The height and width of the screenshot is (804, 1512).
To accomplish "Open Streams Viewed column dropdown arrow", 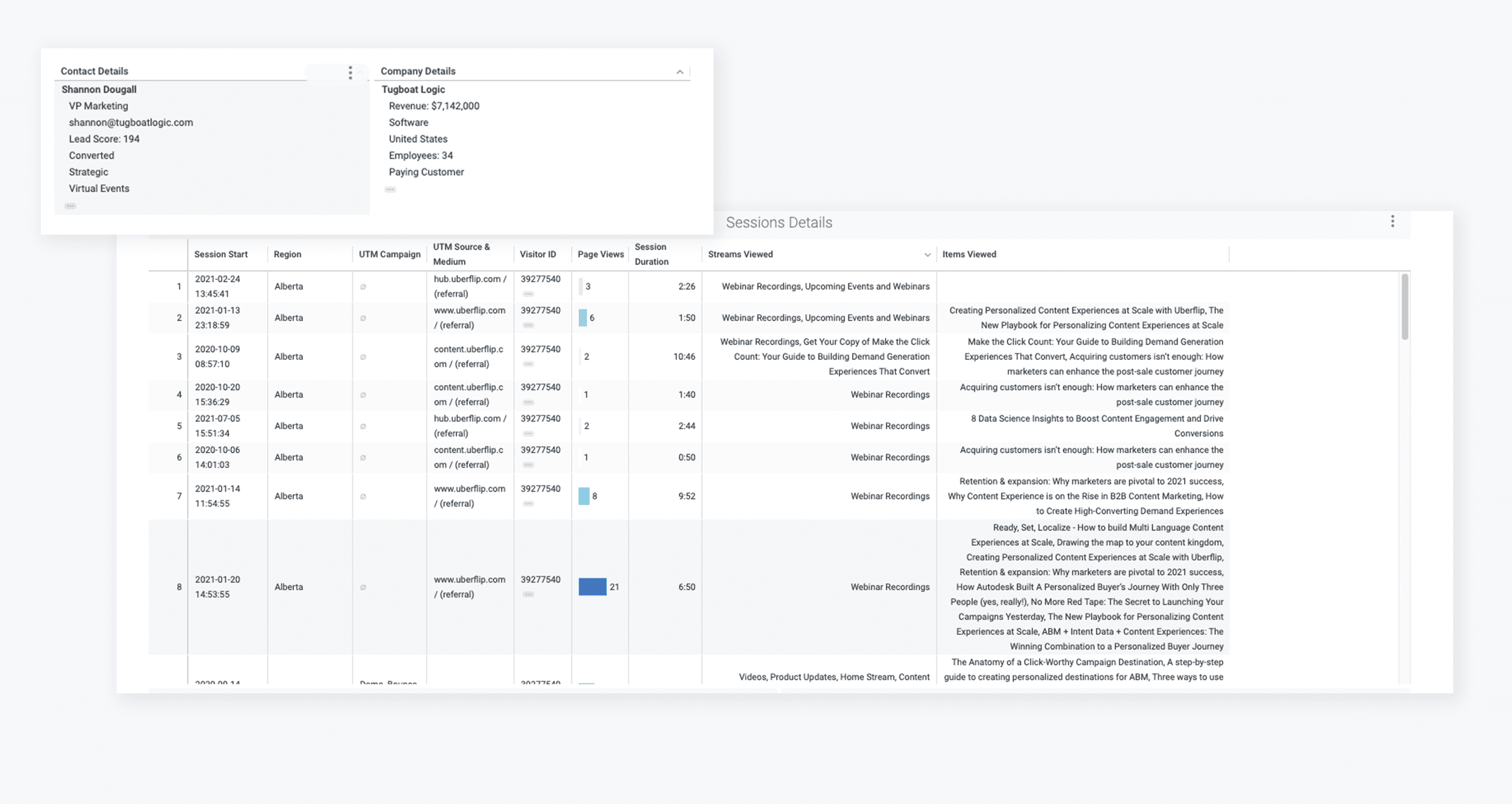I will (927, 255).
